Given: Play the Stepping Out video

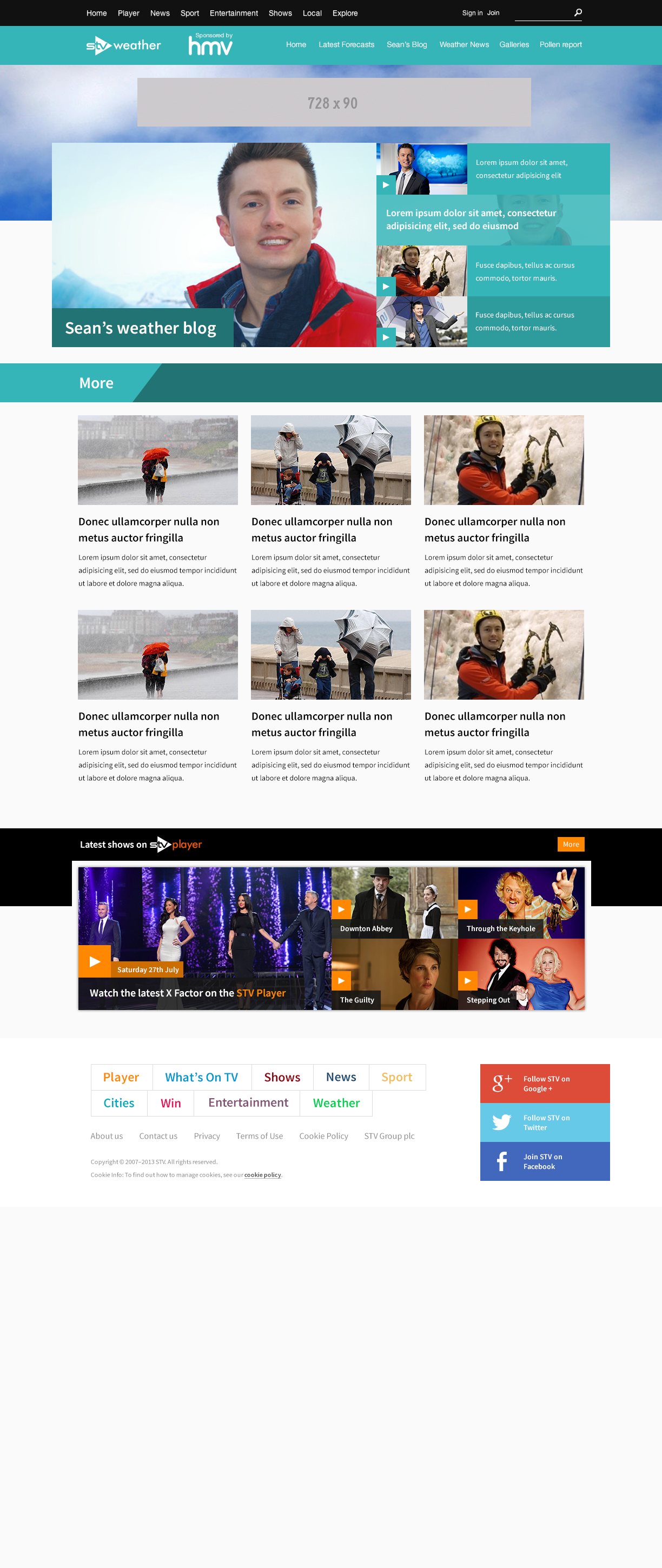Looking at the screenshot, I should tap(468, 981).
